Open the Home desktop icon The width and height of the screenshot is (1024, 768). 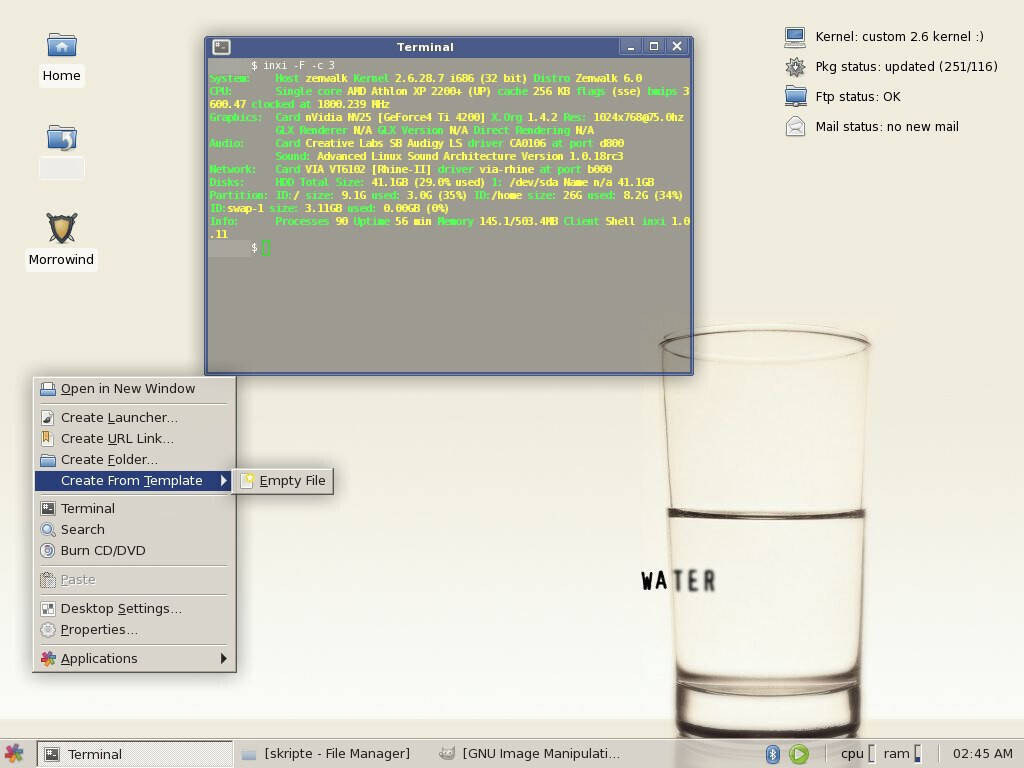61,45
